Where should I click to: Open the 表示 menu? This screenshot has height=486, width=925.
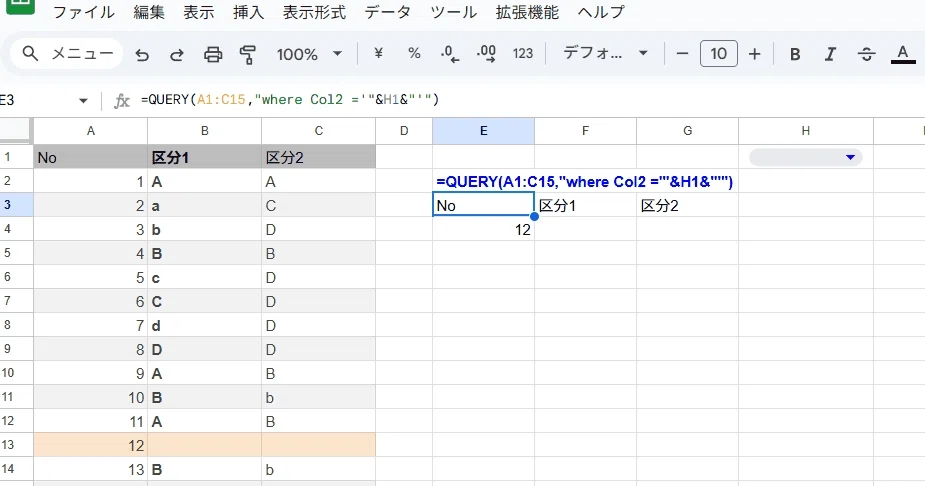point(198,12)
